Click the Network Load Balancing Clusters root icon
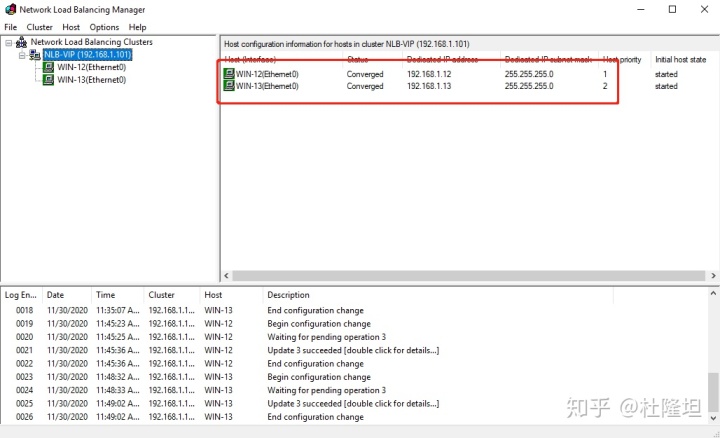720x438 pixels. 22,42
